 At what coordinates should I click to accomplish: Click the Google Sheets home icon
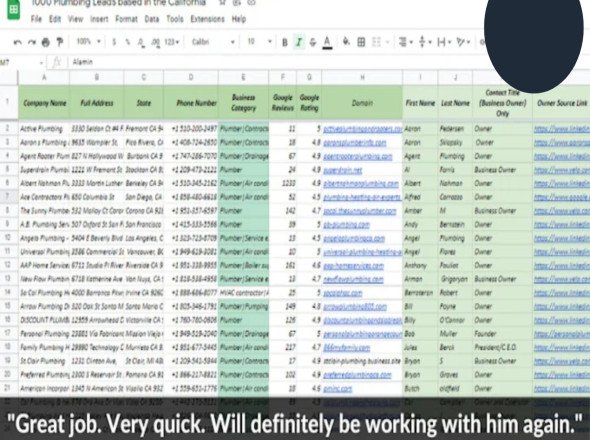[x=14, y=10]
